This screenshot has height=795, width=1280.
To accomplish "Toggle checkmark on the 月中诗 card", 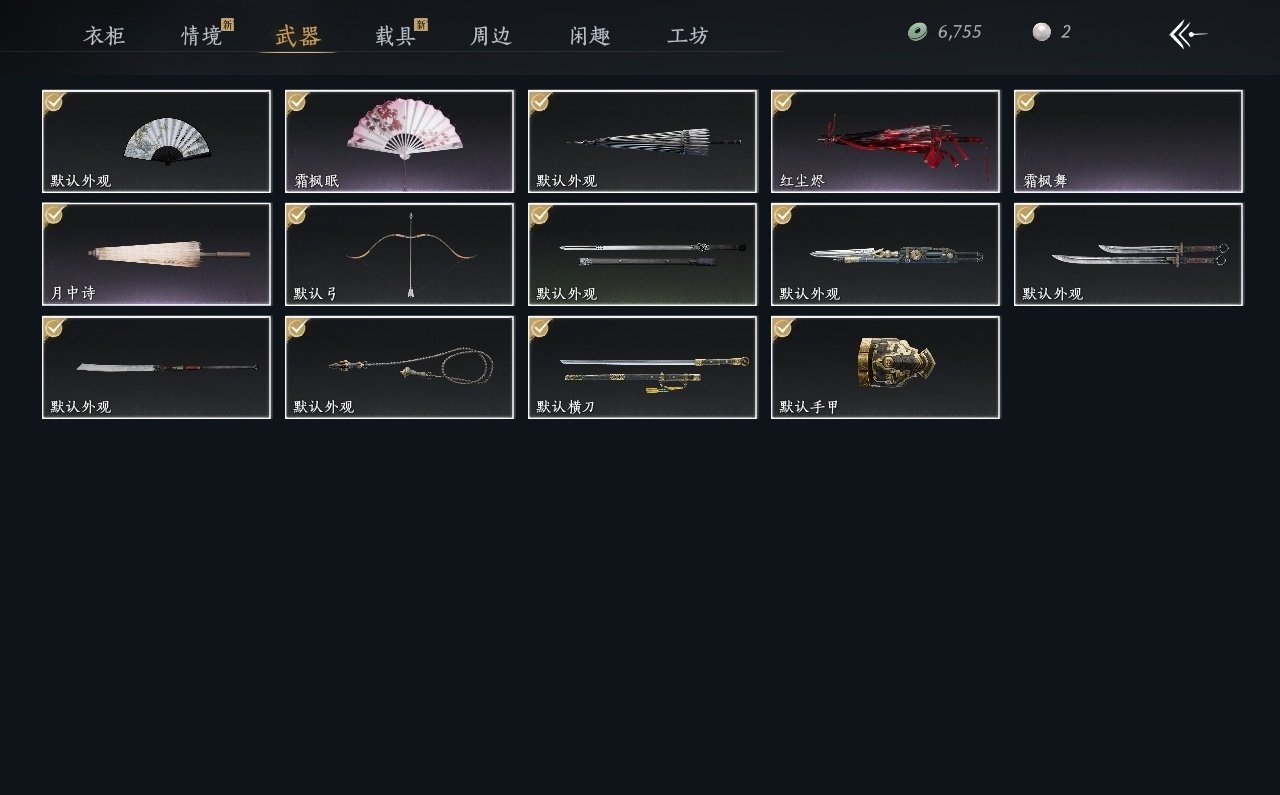I will coord(53,214).
